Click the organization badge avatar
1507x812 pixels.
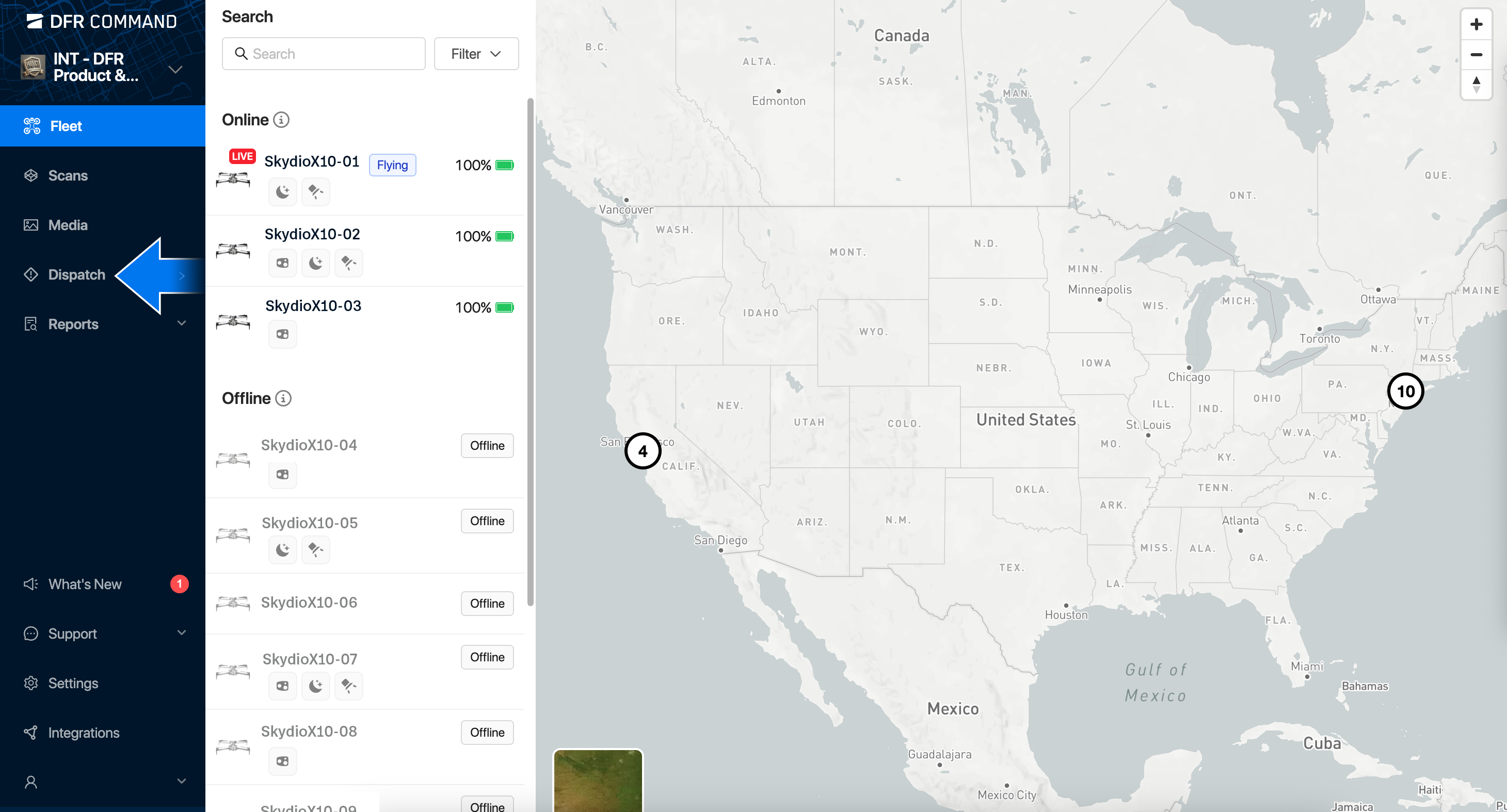pyautogui.click(x=34, y=67)
